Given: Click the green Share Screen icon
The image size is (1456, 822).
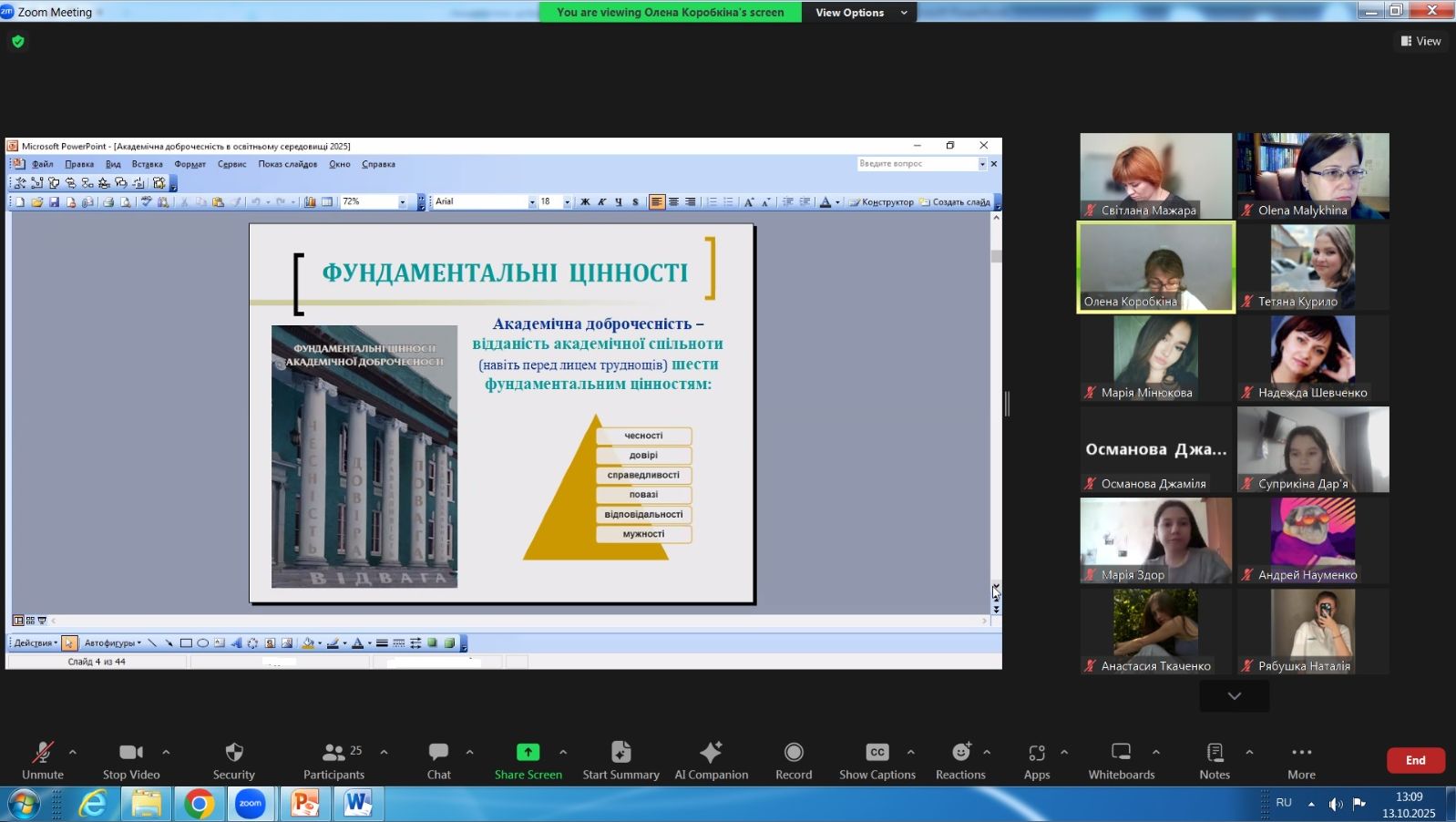Looking at the screenshot, I should (528, 752).
